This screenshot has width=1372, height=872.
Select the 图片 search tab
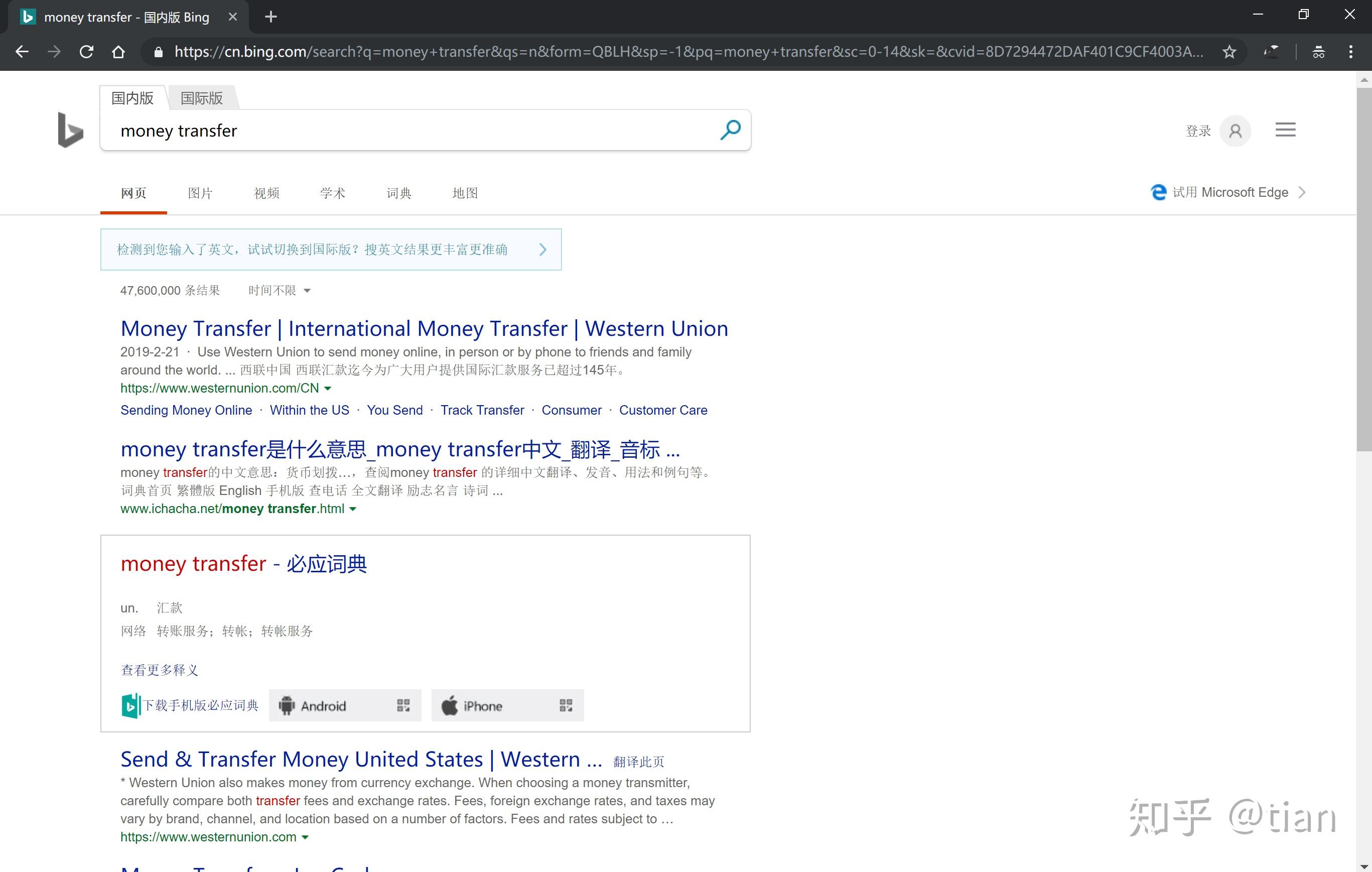tap(200, 193)
